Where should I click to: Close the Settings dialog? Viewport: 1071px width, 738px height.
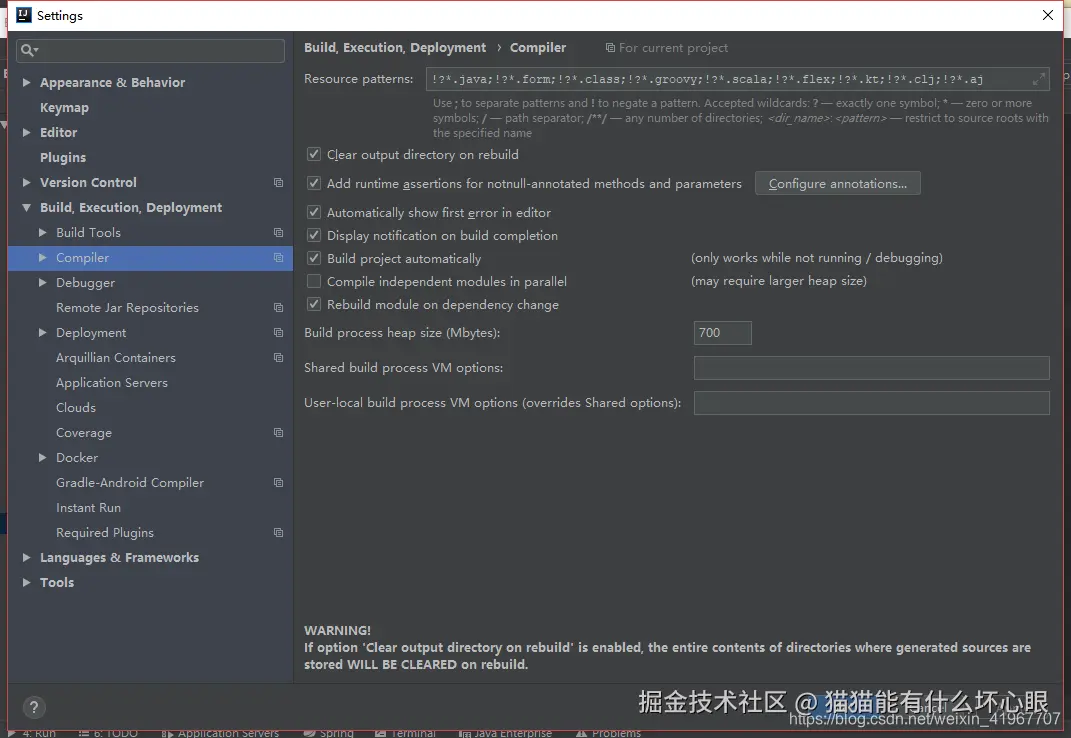tap(1048, 15)
